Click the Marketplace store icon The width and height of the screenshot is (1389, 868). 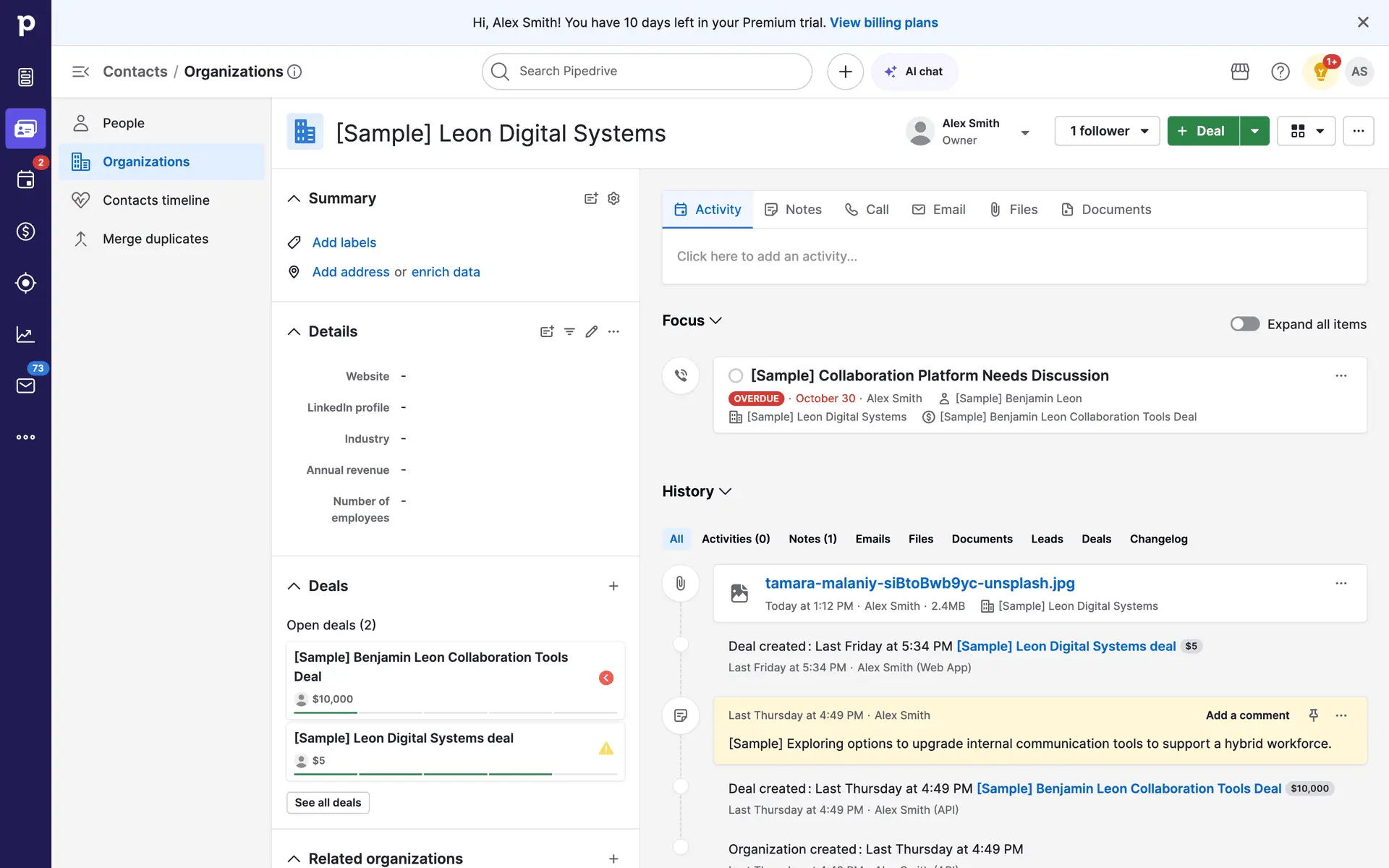click(1239, 72)
